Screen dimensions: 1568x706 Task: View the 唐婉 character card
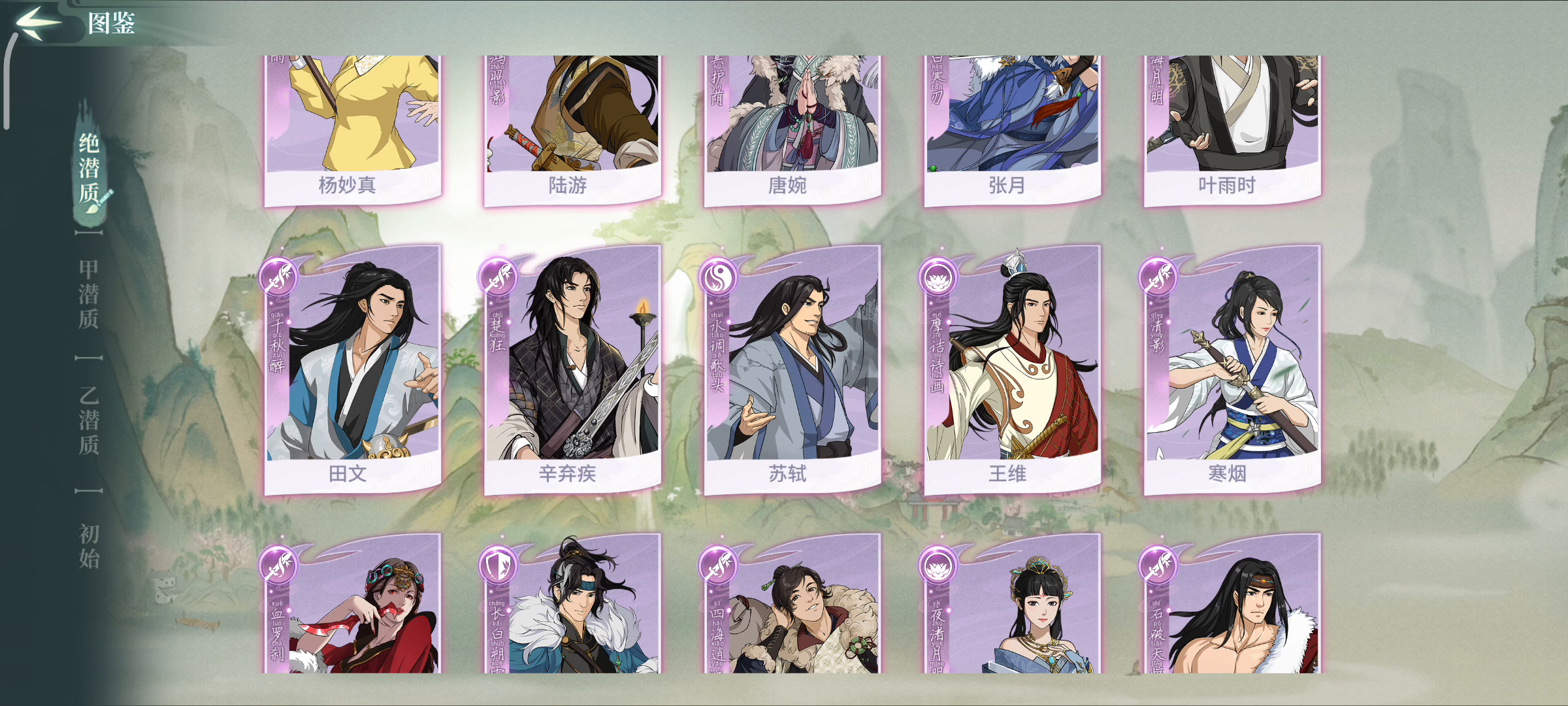(x=792, y=131)
